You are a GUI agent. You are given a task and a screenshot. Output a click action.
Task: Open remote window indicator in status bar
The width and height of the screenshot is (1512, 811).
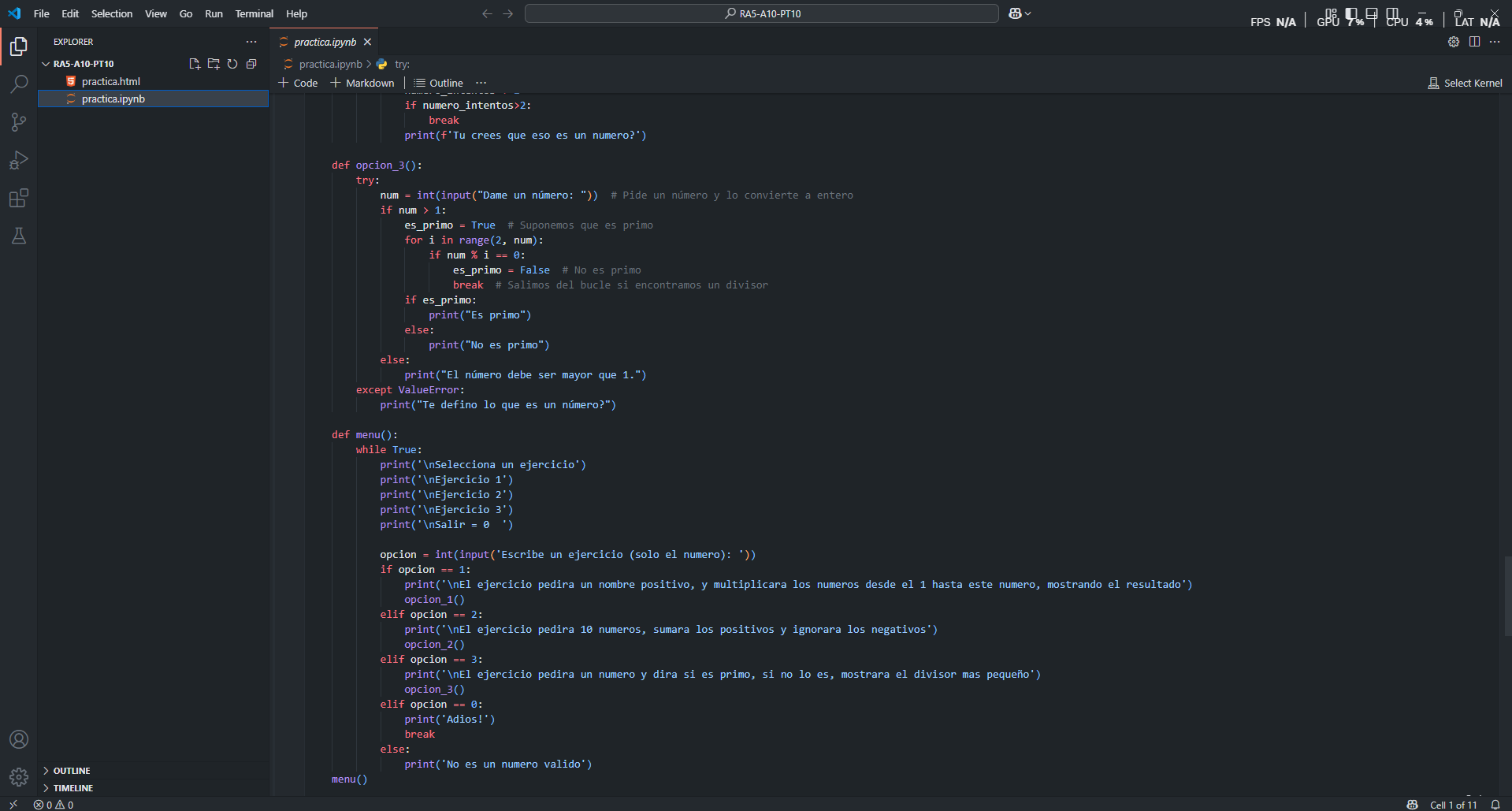point(13,805)
